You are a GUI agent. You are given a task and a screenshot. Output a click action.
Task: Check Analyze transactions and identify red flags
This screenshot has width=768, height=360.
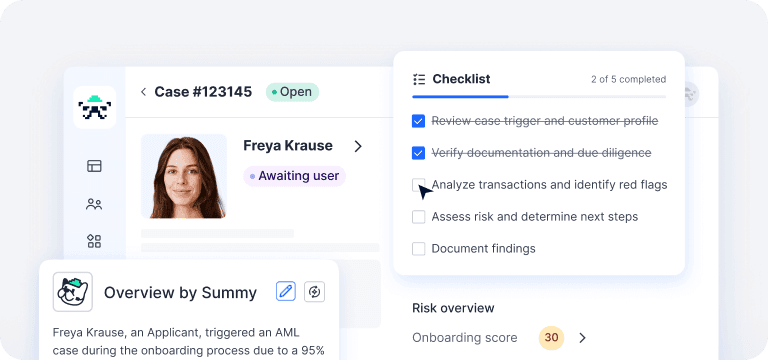[x=418, y=185]
